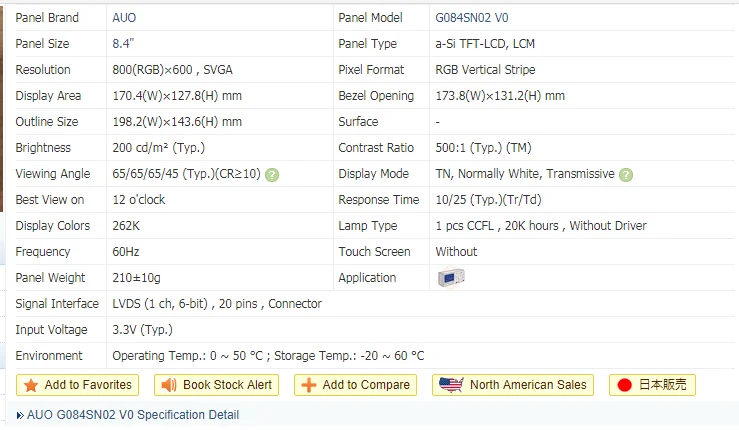Viewport: 739px width, 430px height.
Task: Click the Add to Compare button
Action: pyautogui.click(x=355, y=385)
